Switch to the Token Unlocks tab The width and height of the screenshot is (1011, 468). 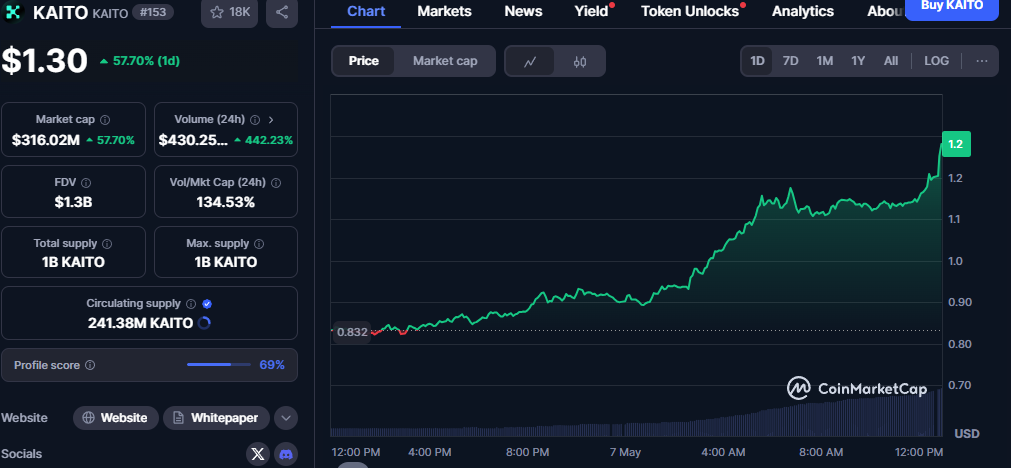pyautogui.click(x=690, y=12)
